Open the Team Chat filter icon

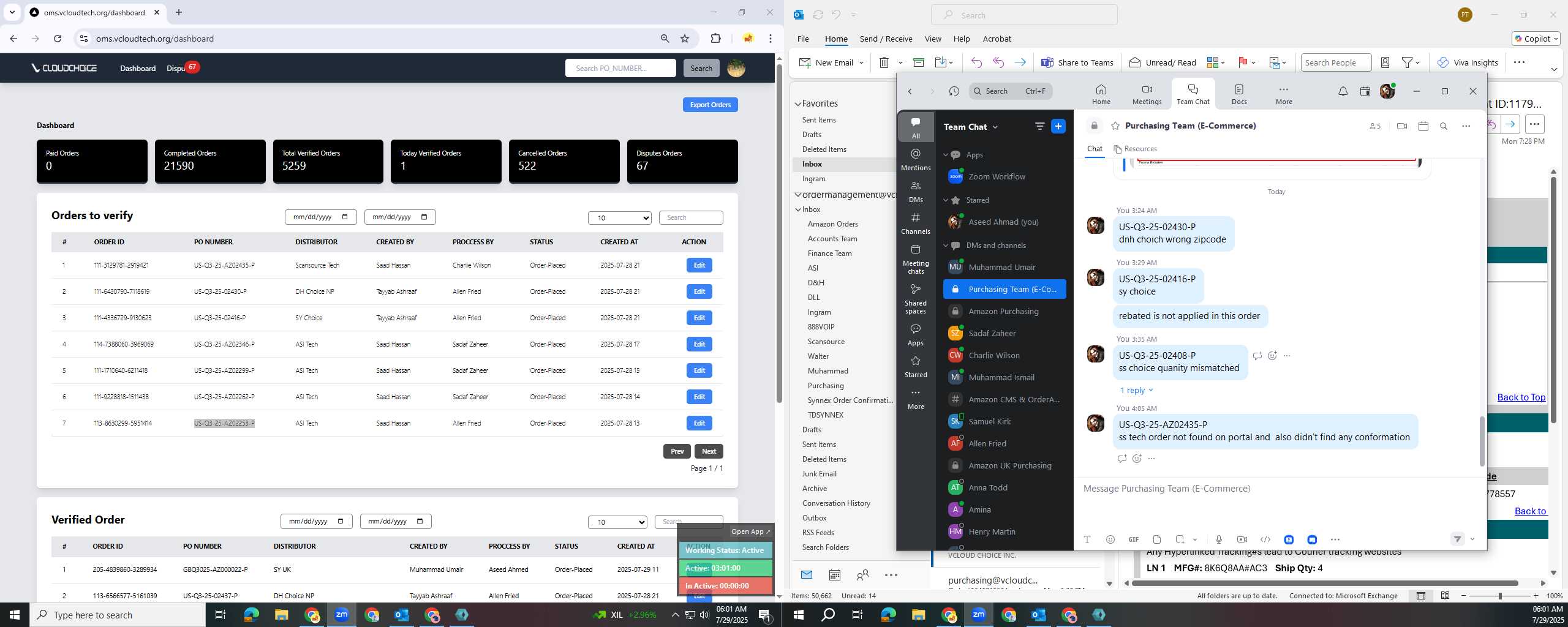coord(1039,126)
